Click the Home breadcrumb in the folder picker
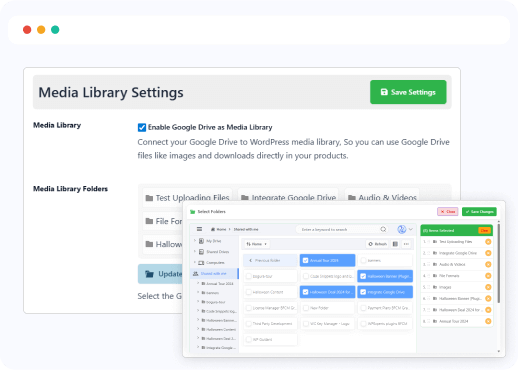520x373 pixels. tap(219, 230)
